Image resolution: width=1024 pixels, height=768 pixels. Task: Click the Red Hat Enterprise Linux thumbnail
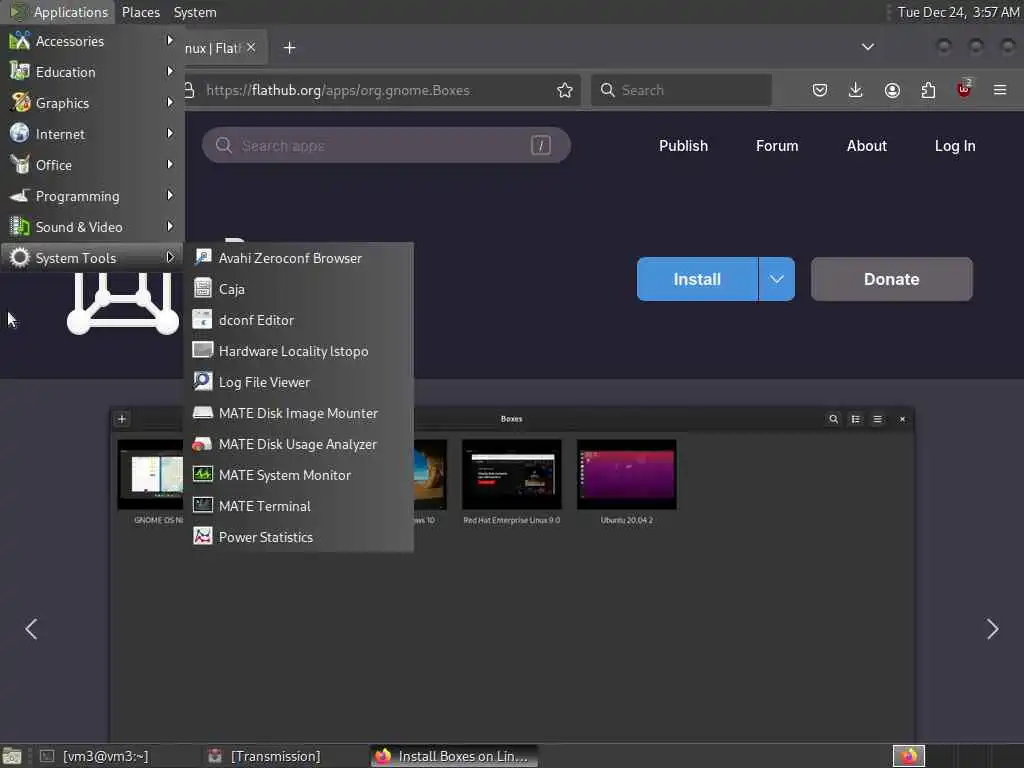click(511, 475)
